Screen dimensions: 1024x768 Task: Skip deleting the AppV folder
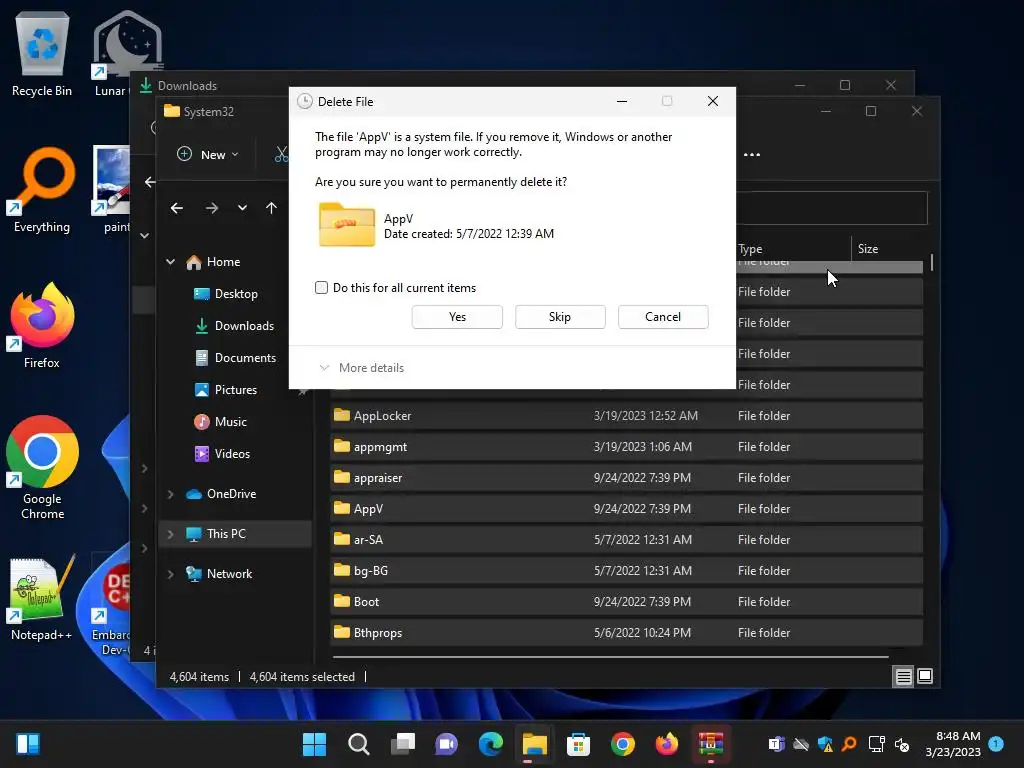coord(560,317)
